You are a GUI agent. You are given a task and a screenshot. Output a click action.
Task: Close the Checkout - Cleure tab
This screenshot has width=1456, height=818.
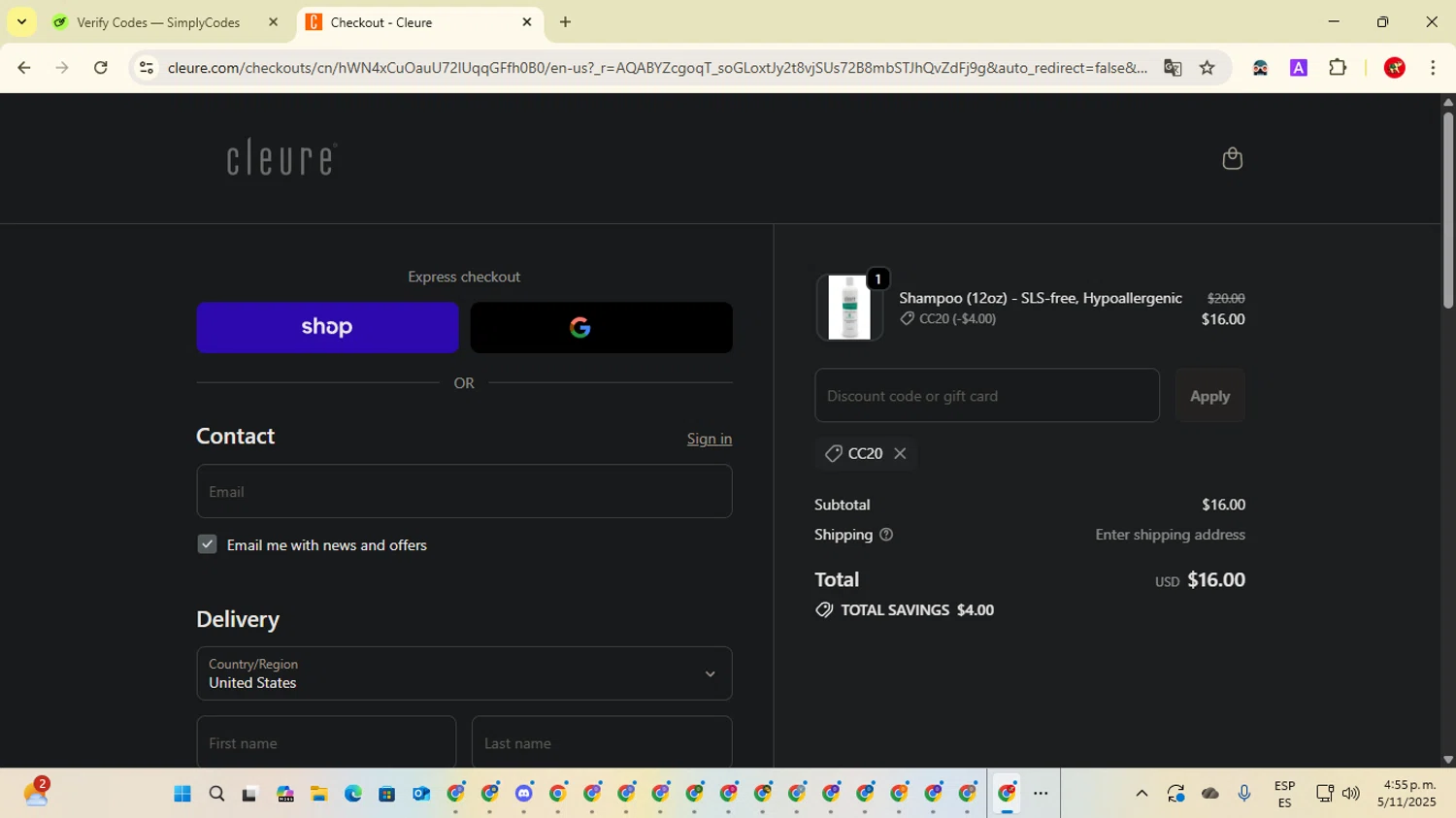point(527,21)
